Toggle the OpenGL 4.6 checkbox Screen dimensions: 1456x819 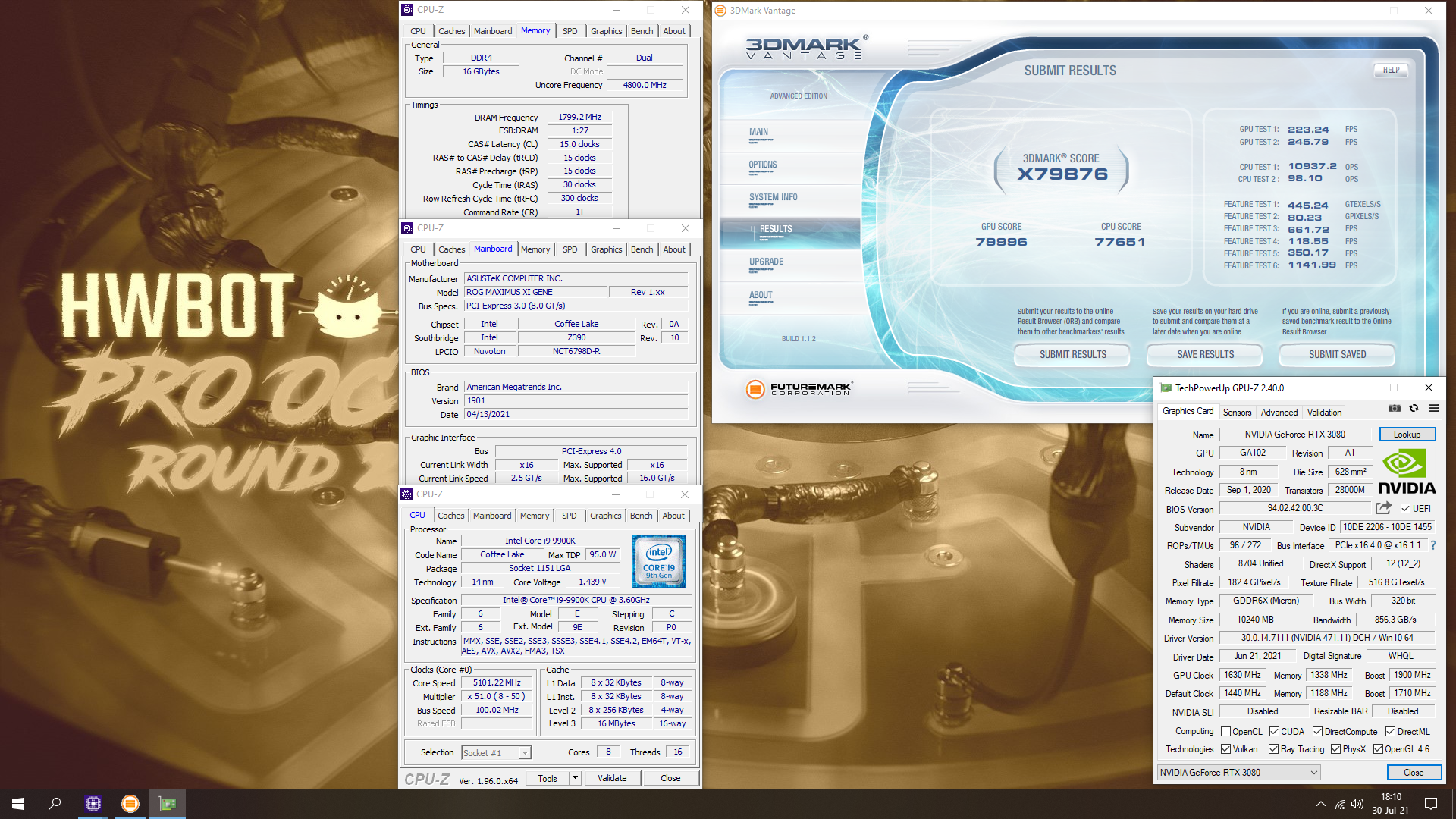tap(1378, 749)
